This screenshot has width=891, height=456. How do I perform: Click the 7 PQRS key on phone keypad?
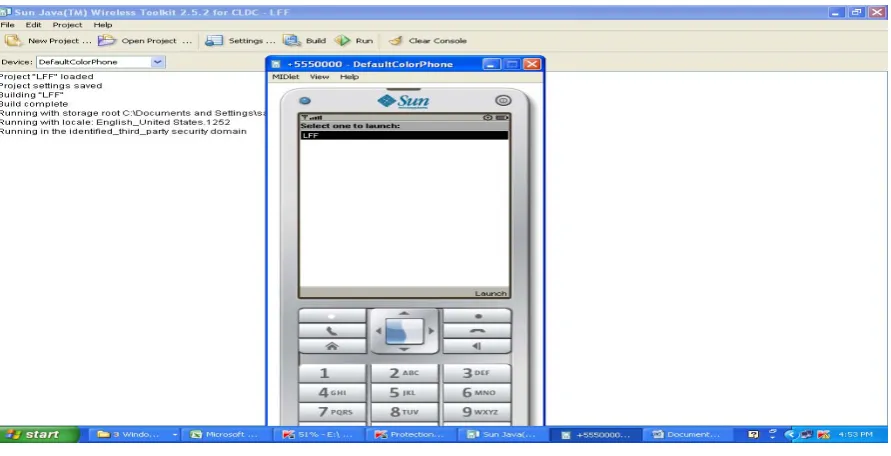(x=332, y=412)
